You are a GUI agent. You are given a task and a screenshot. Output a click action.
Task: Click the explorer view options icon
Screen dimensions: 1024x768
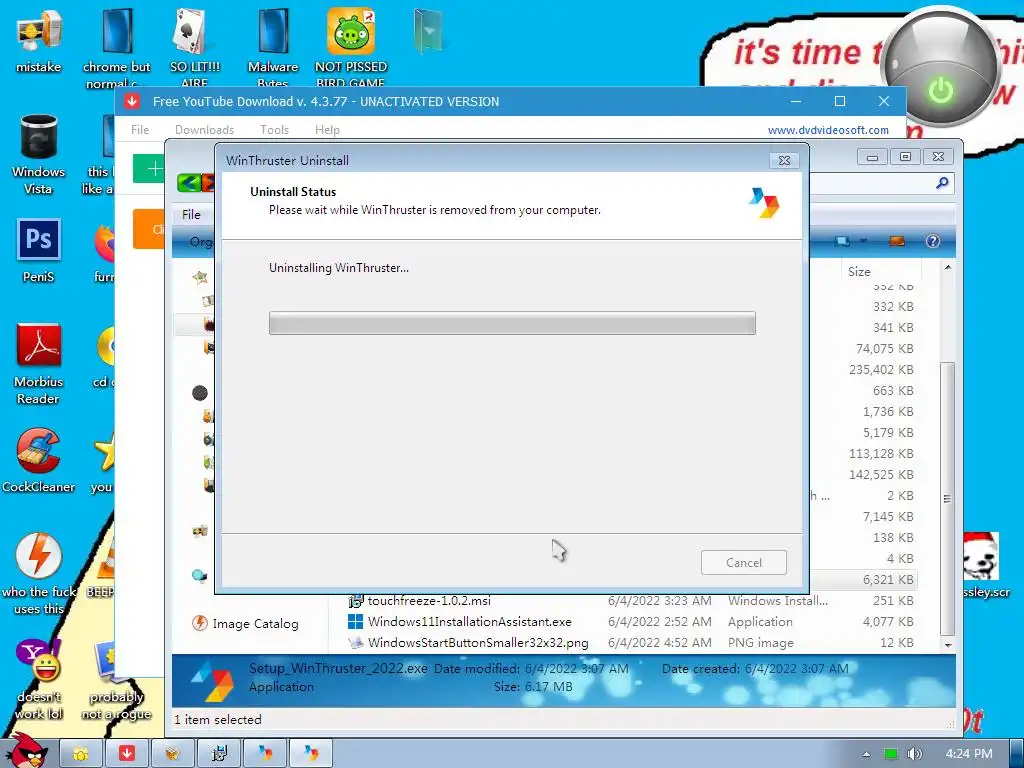pos(842,241)
